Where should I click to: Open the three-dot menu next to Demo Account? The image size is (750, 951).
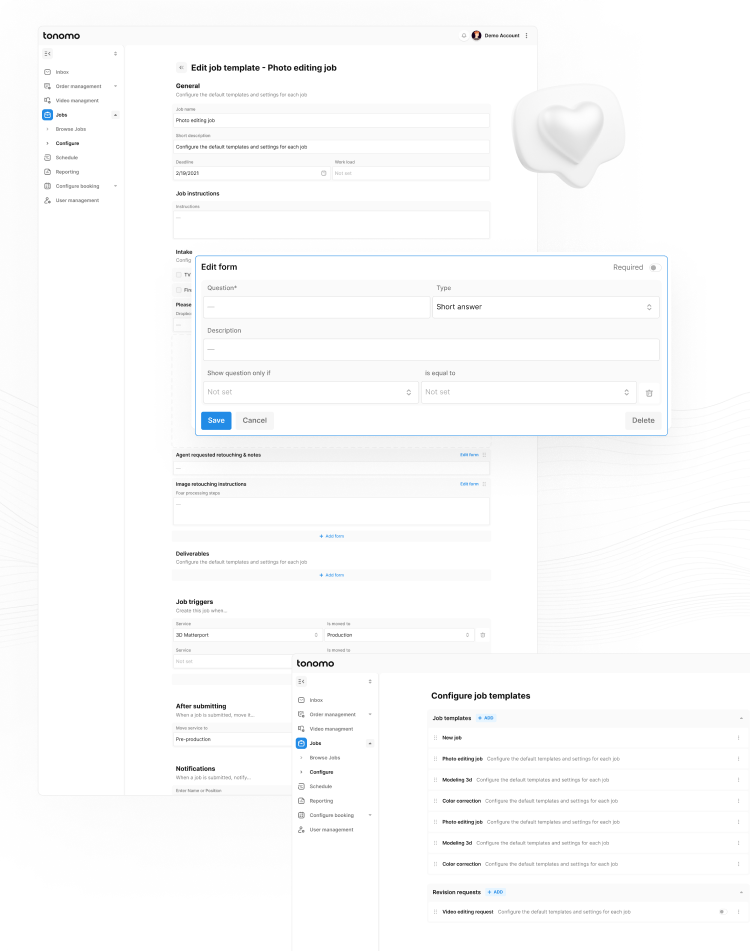(x=527, y=35)
